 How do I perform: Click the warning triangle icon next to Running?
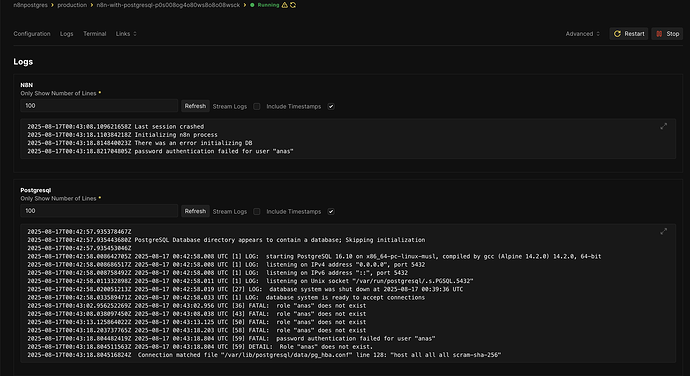click(x=285, y=5)
